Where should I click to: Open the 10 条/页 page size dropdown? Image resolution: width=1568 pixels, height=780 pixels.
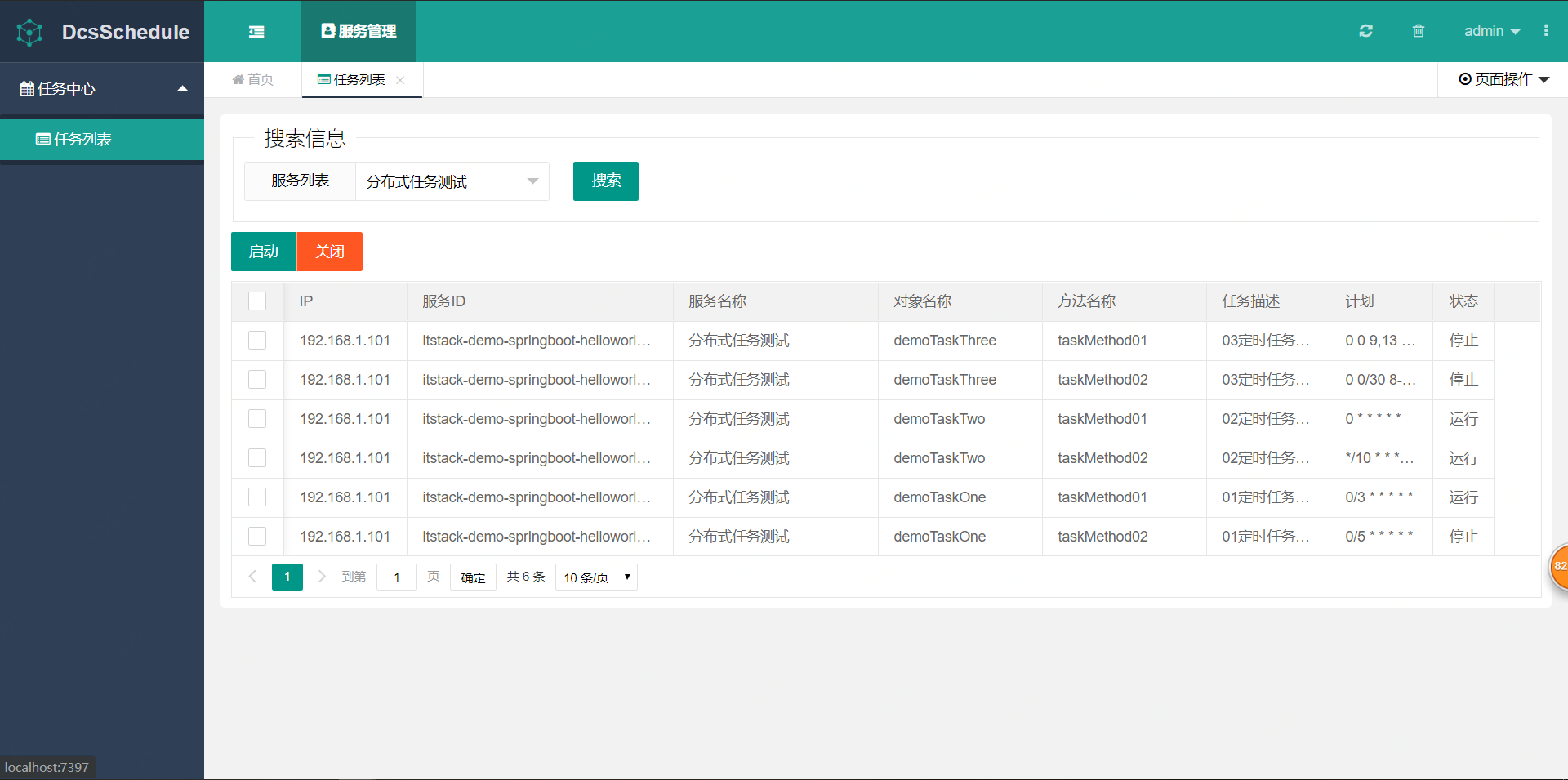coord(595,577)
